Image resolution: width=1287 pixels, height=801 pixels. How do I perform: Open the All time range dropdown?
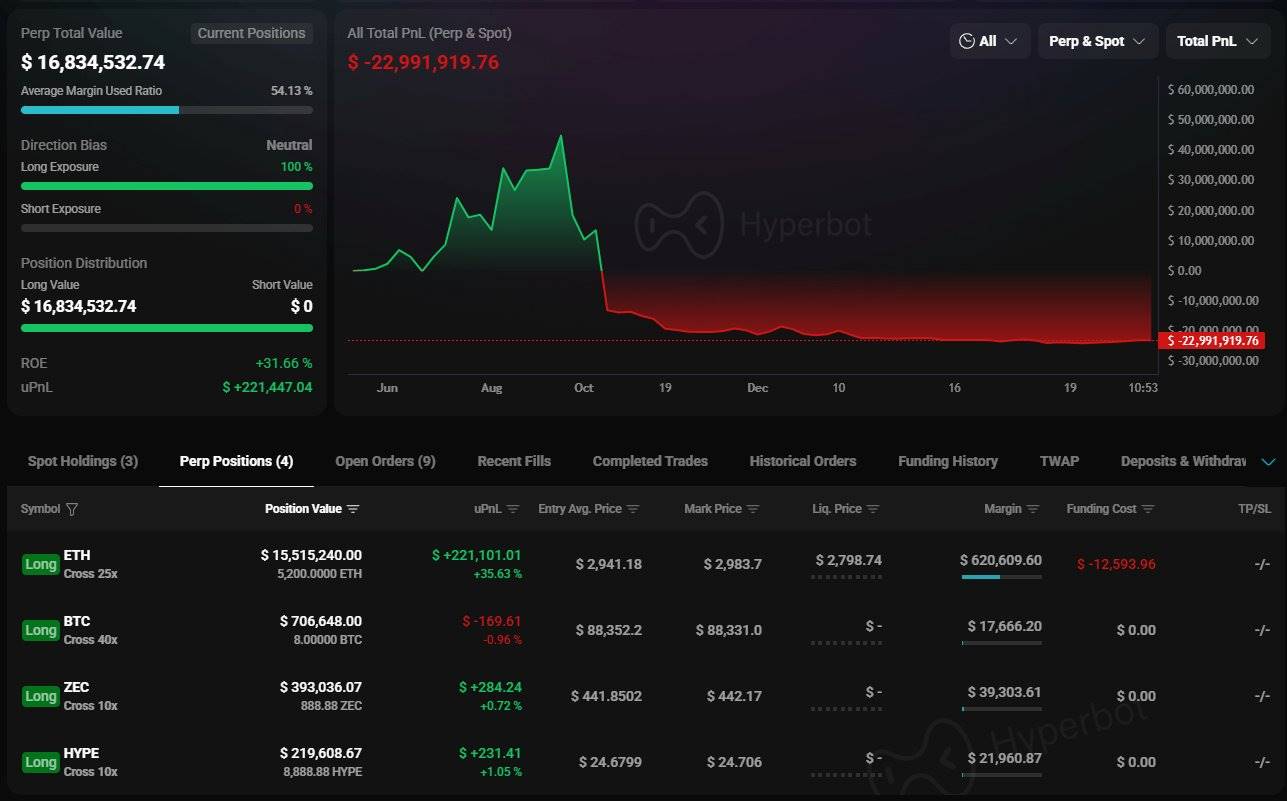pyautogui.click(x=988, y=41)
